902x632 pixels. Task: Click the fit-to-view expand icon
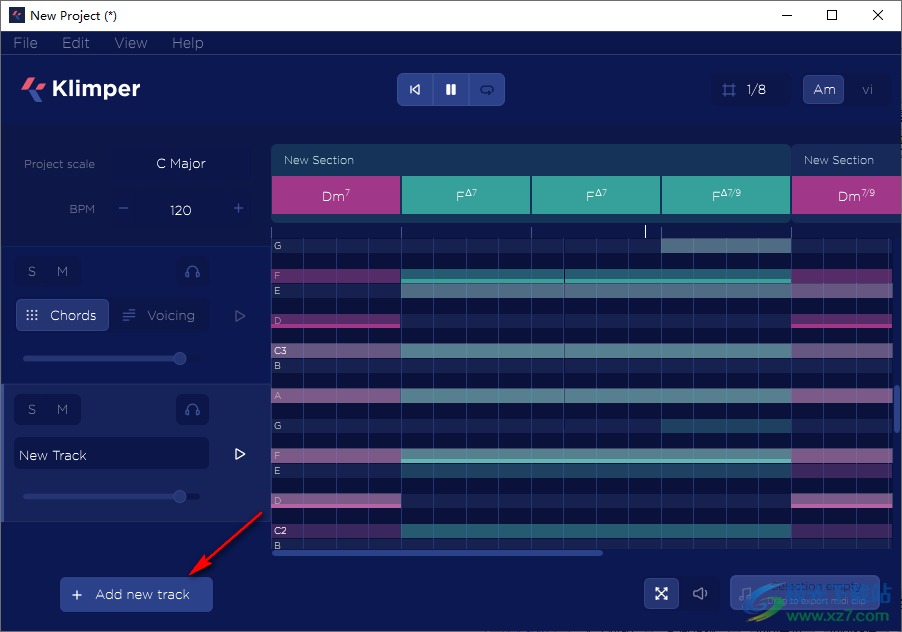[661, 594]
